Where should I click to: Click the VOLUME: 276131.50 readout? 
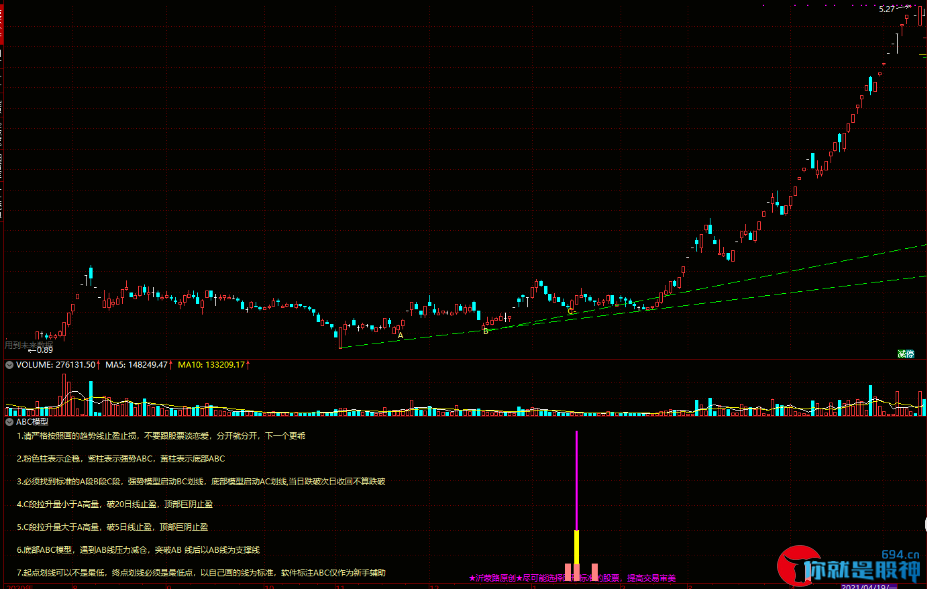click(x=58, y=365)
